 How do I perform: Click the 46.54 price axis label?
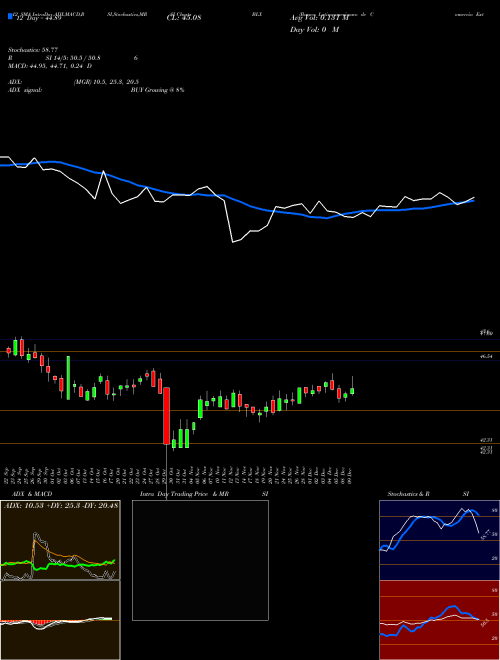click(486, 356)
